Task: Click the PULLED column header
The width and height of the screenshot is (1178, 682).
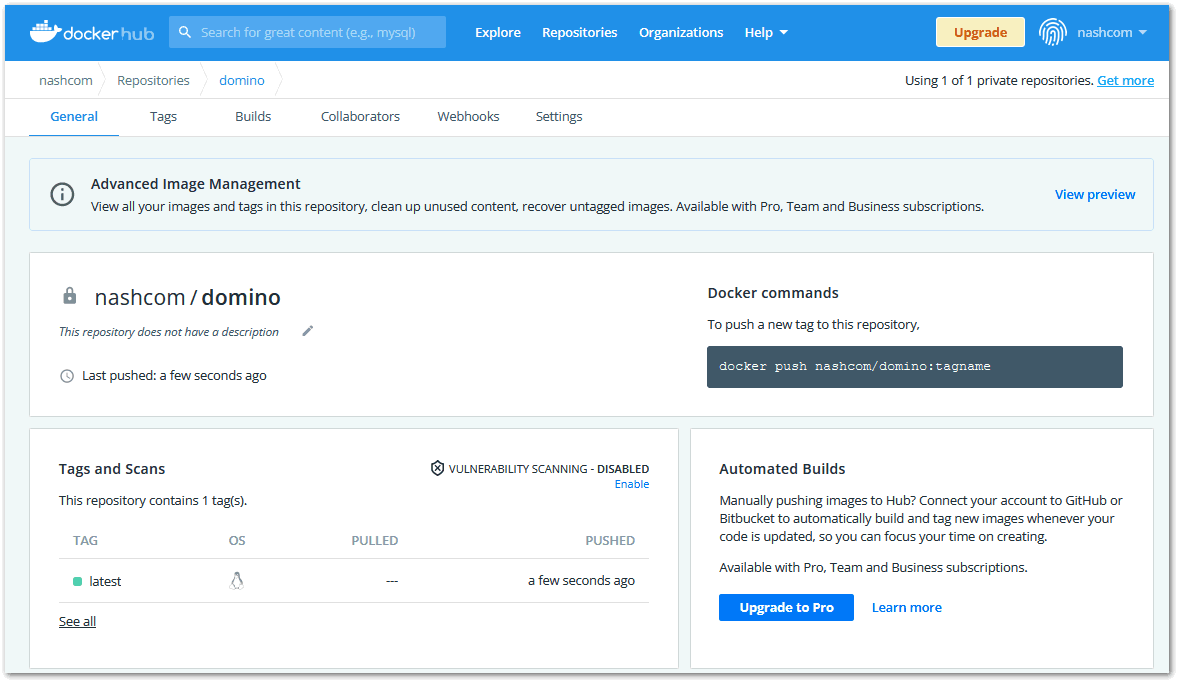Action: click(x=374, y=541)
